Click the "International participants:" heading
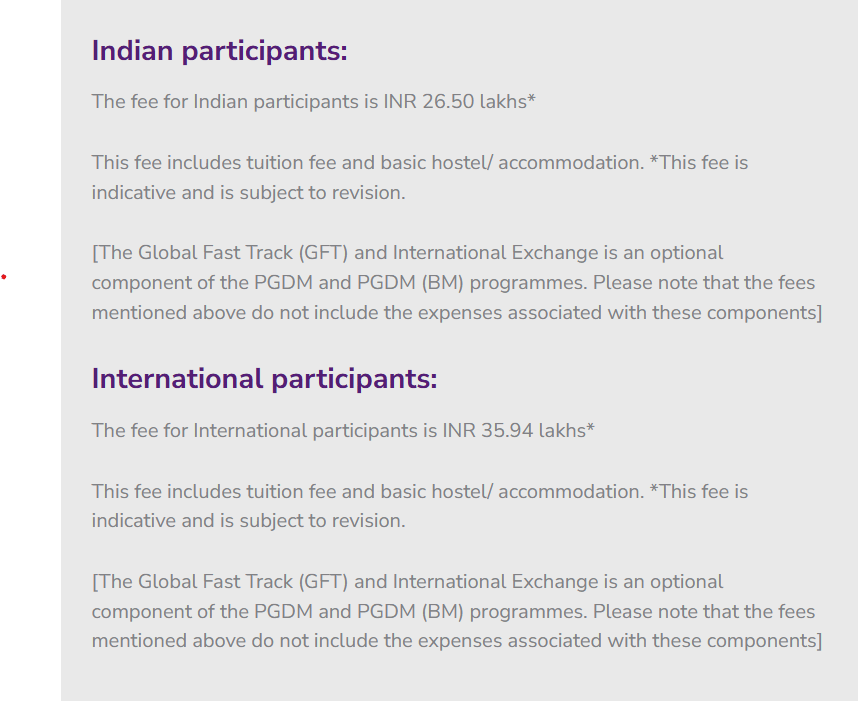 click(x=264, y=380)
